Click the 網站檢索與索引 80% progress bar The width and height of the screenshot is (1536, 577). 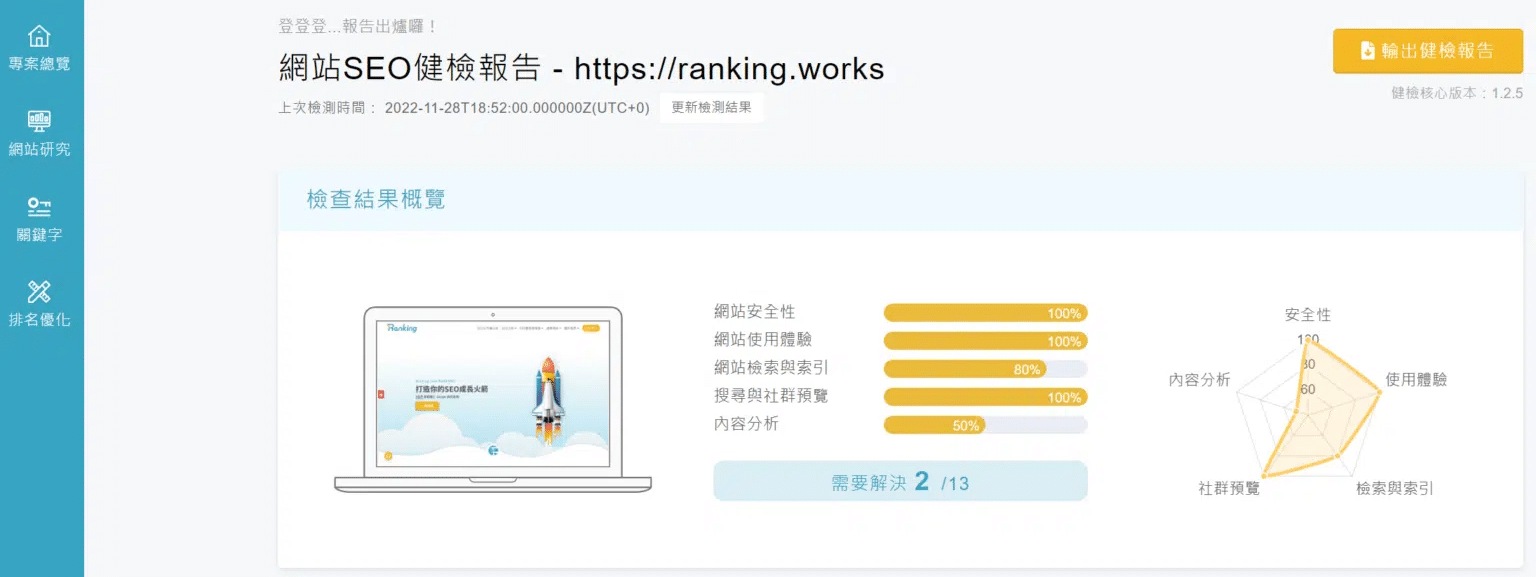pyautogui.click(x=985, y=369)
